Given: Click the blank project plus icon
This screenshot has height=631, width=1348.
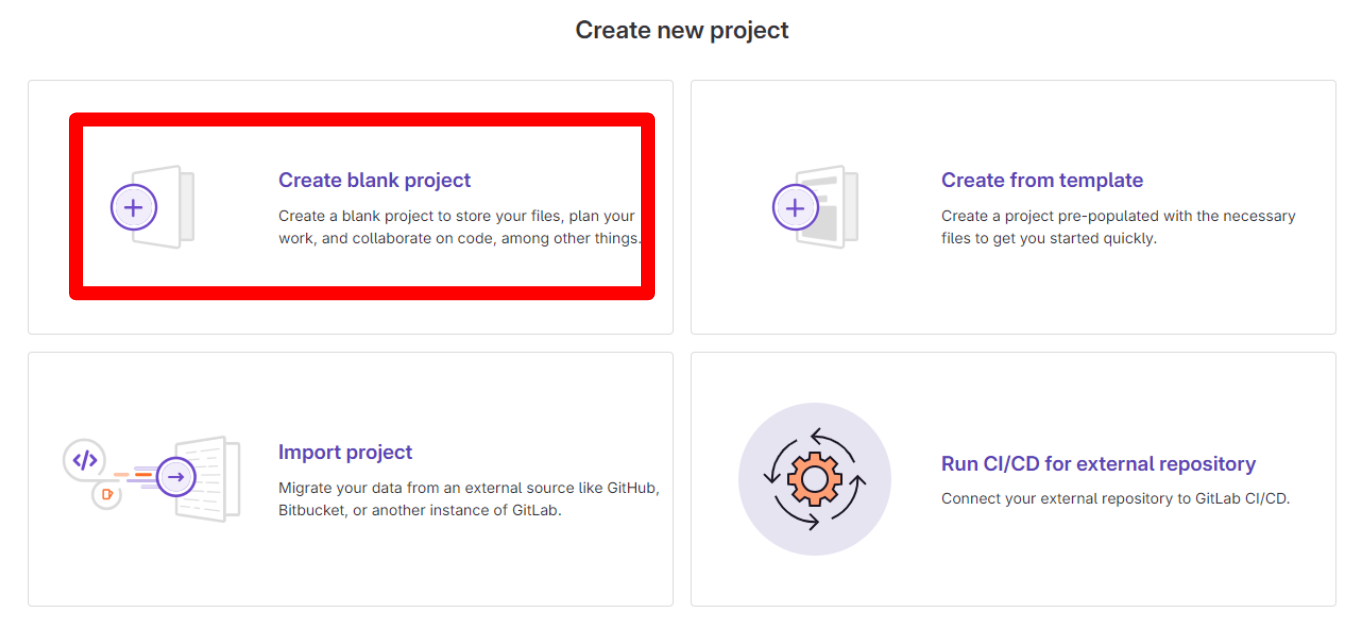Looking at the screenshot, I should [x=133, y=208].
